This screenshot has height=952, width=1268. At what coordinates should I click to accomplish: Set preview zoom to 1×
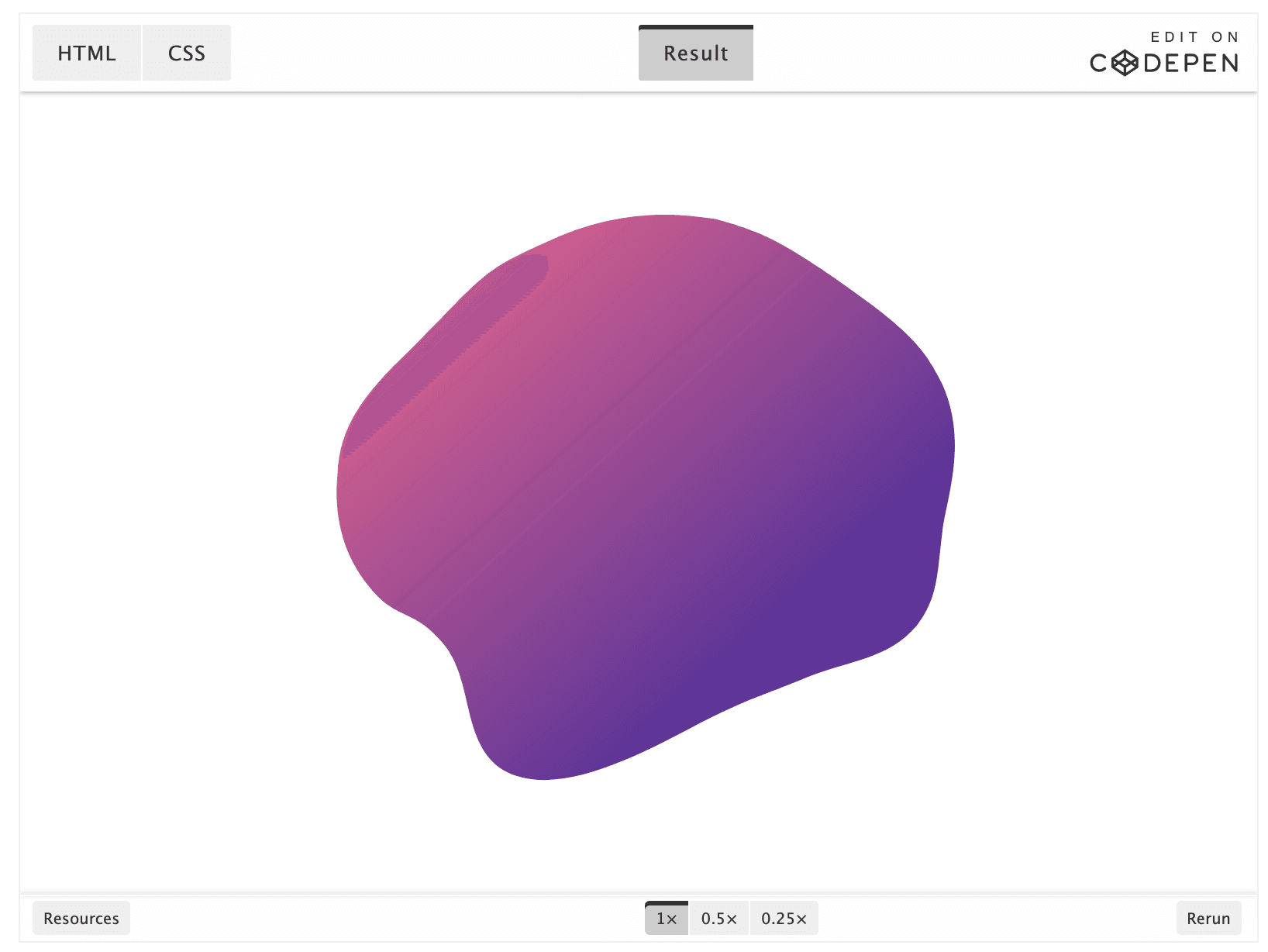coord(667,918)
